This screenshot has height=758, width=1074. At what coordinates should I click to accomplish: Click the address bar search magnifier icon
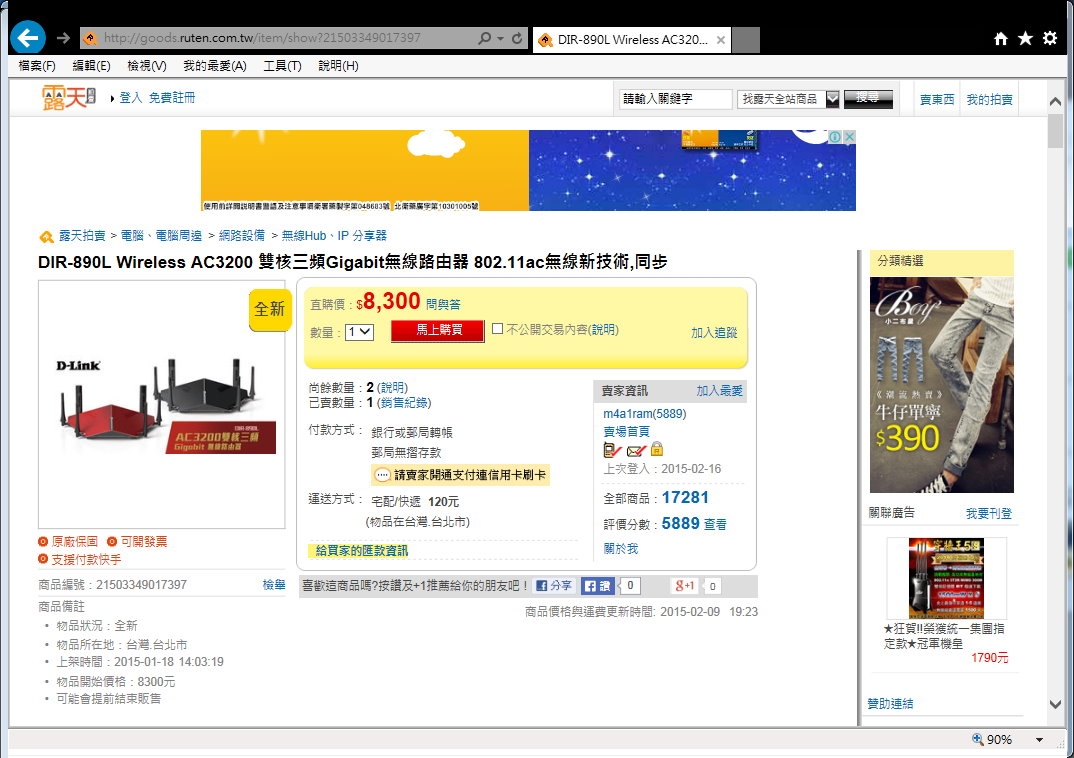484,38
